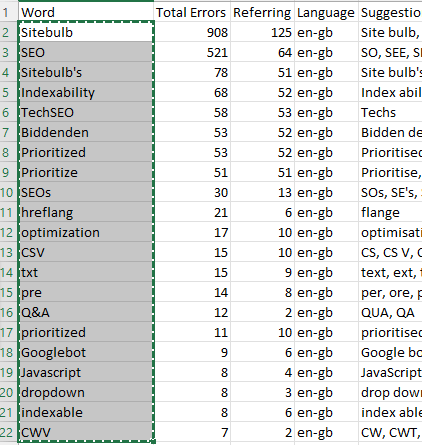Select the CWV word cell

click(x=86, y=432)
